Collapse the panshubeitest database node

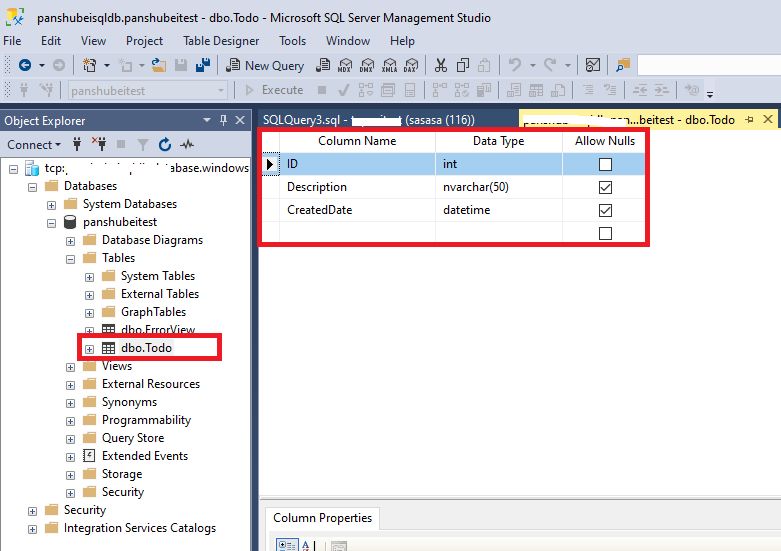tap(51, 223)
